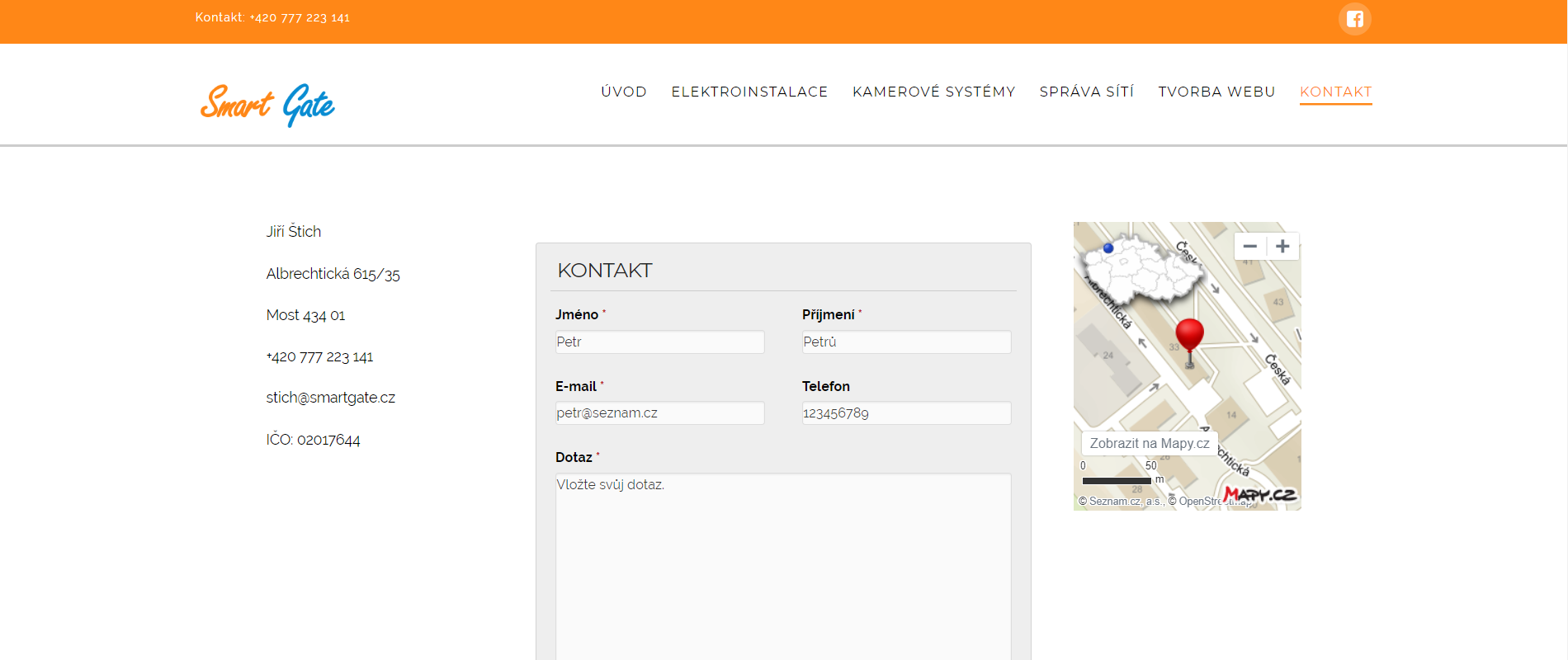The height and width of the screenshot is (660, 1568).
Task: Zoom in the map with plus button
Action: pos(1282,247)
